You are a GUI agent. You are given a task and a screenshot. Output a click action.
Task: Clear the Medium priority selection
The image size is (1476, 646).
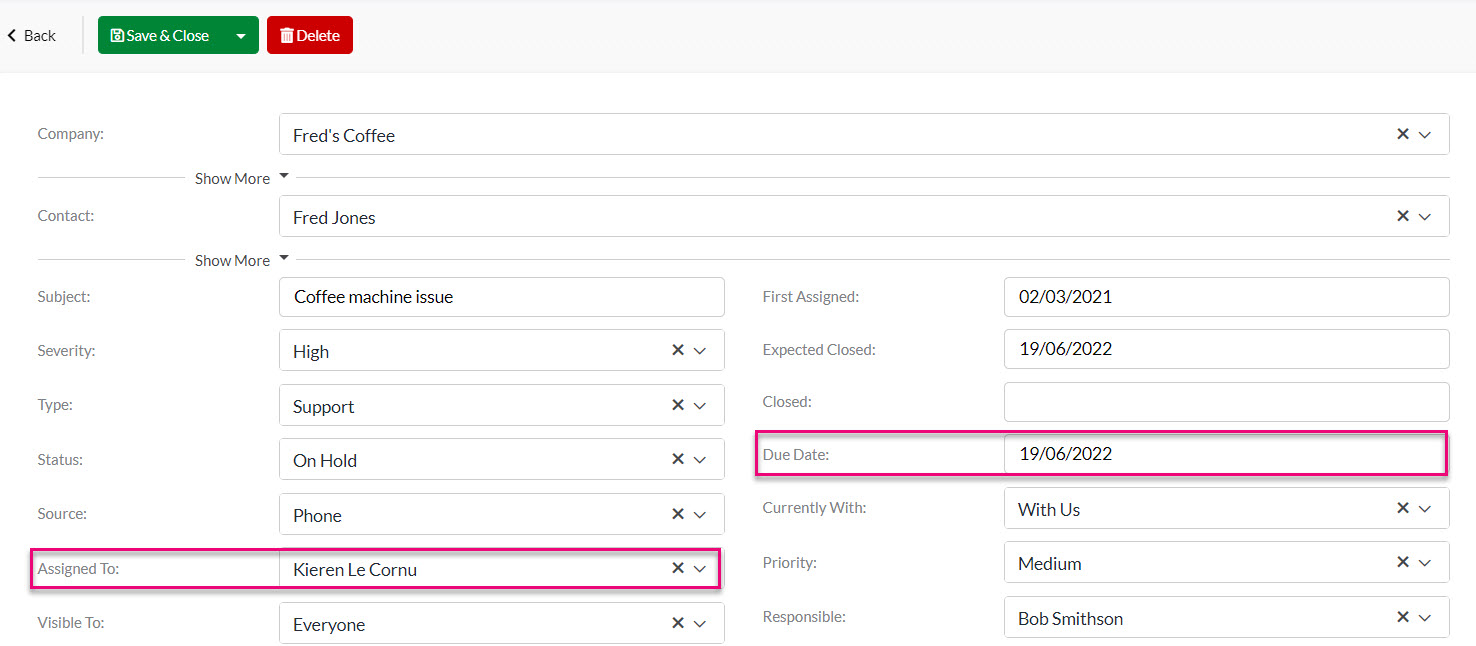tap(1403, 562)
